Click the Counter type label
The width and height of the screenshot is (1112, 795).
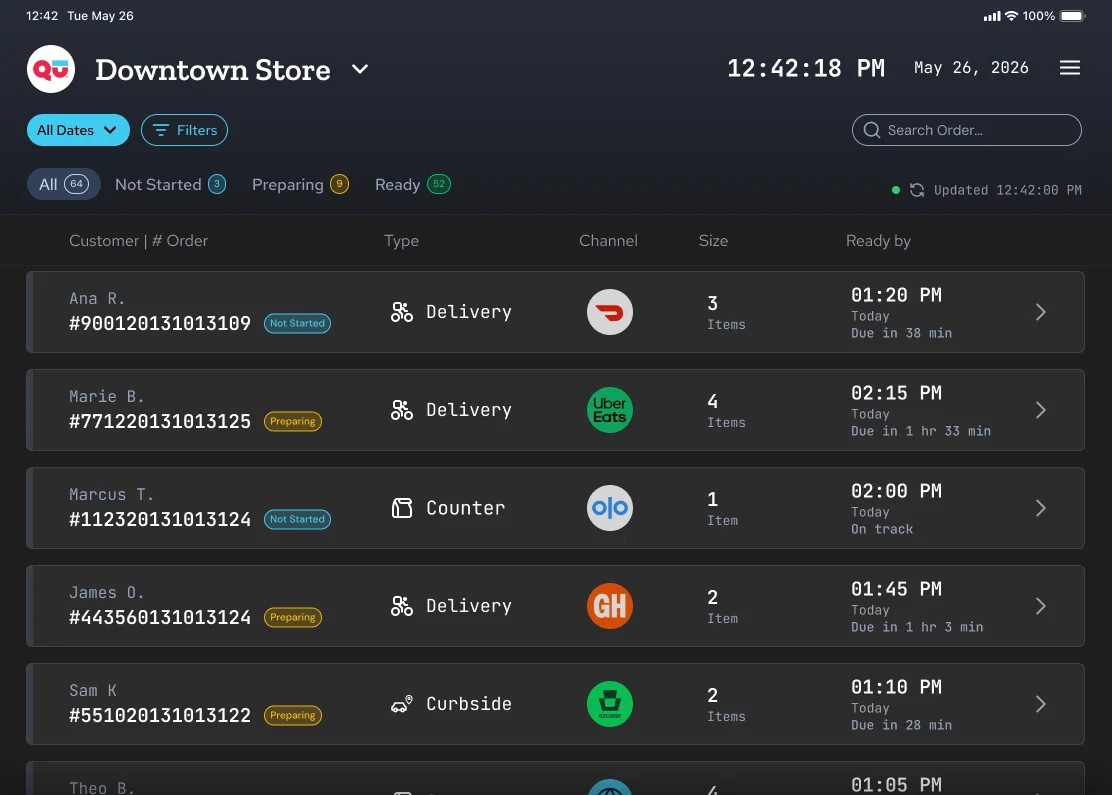(466, 508)
